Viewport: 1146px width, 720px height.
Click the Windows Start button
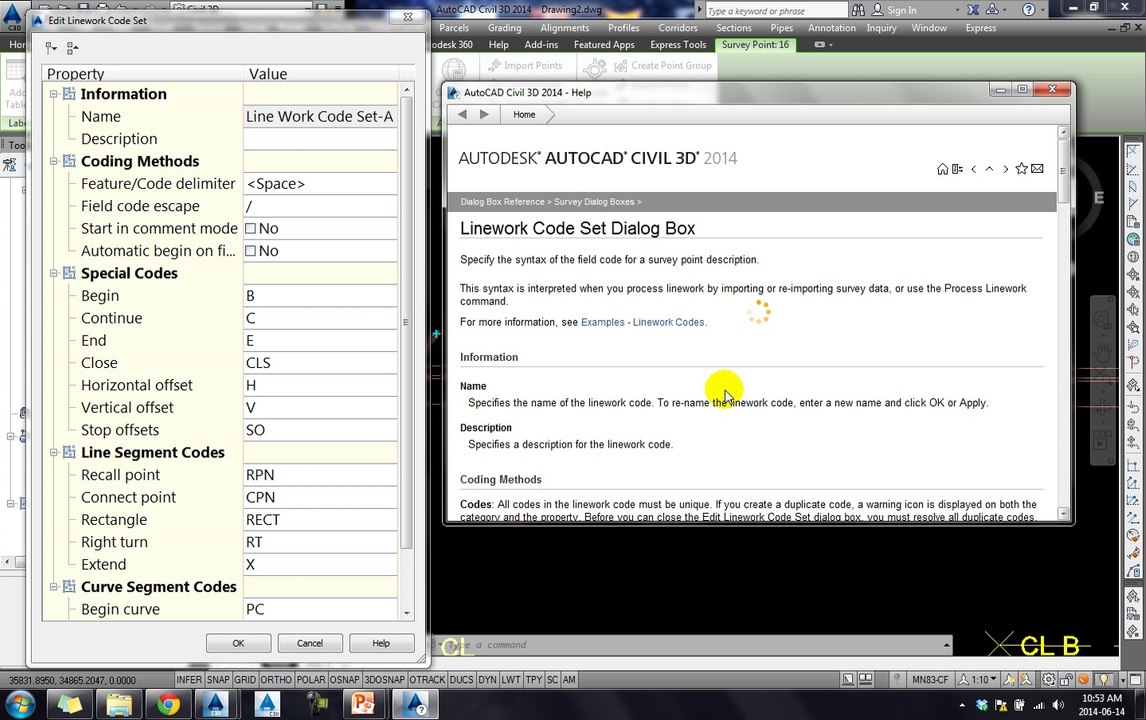coord(19,705)
